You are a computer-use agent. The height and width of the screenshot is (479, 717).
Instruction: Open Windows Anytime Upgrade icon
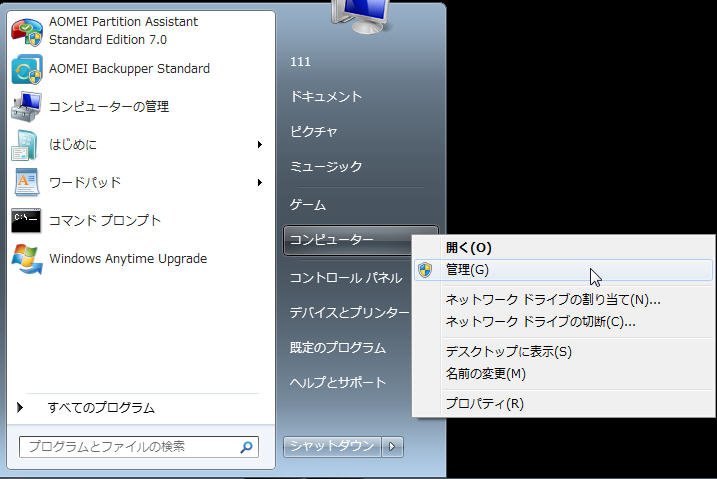27,259
